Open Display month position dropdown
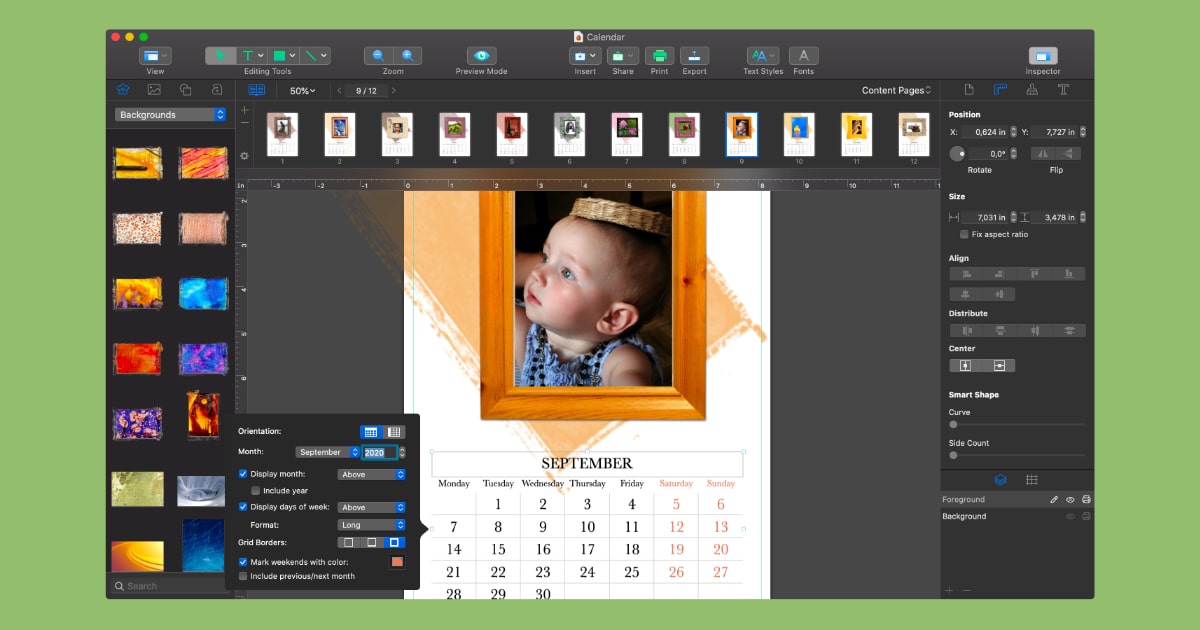1200x630 pixels. coord(372,474)
